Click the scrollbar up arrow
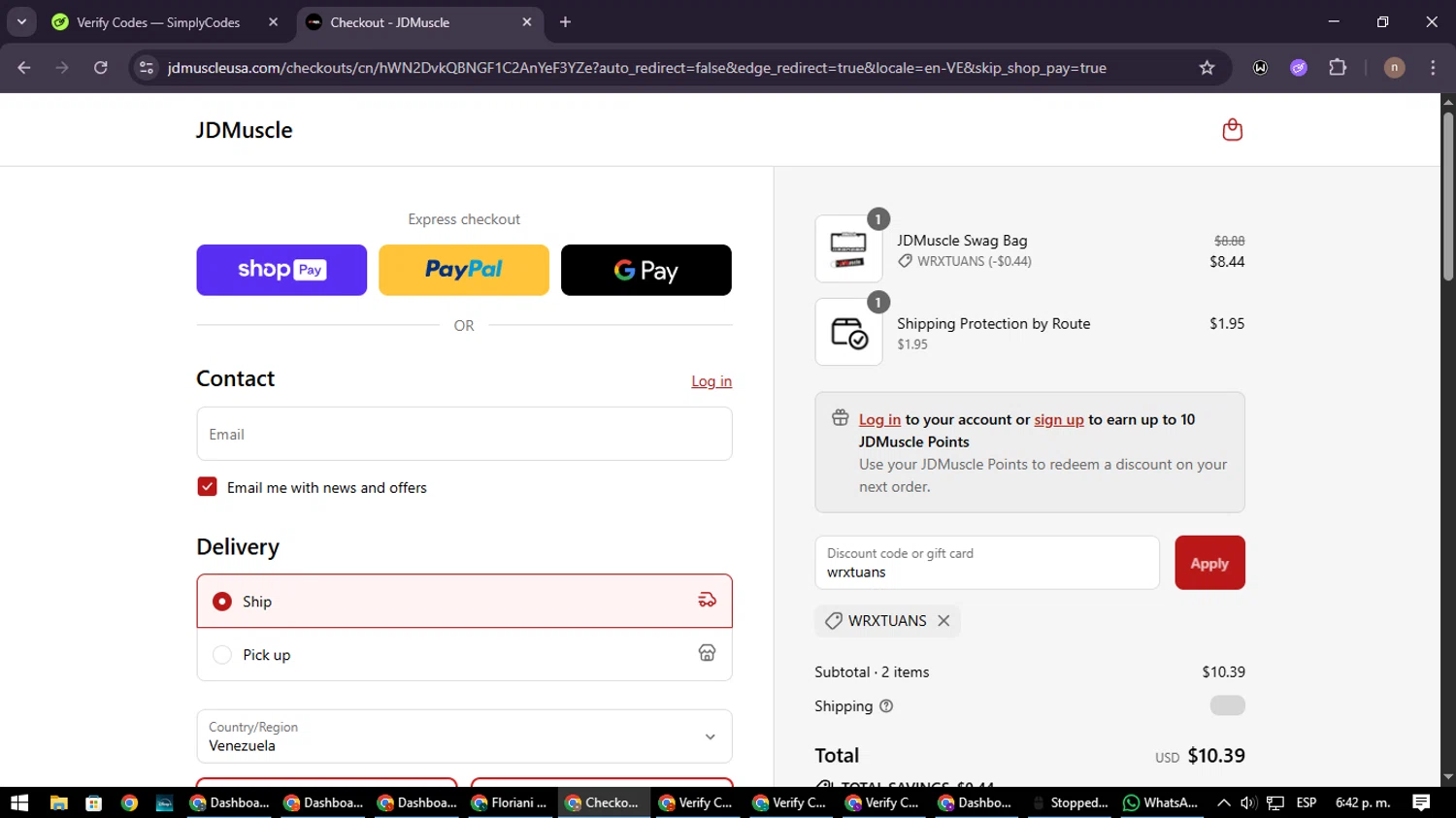Image resolution: width=1456 pixels, height=818 pixels. click(1448, 101)
